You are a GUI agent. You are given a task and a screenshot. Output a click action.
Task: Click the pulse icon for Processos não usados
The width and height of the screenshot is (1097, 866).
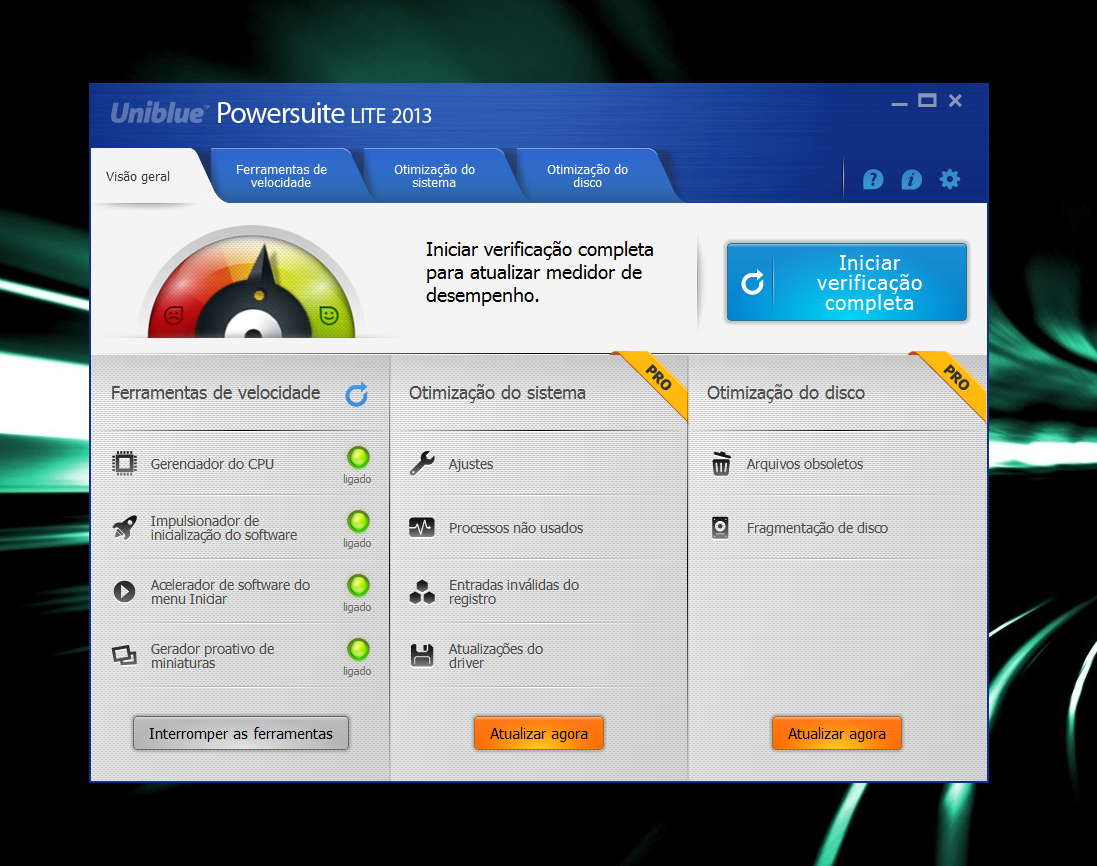422,527
